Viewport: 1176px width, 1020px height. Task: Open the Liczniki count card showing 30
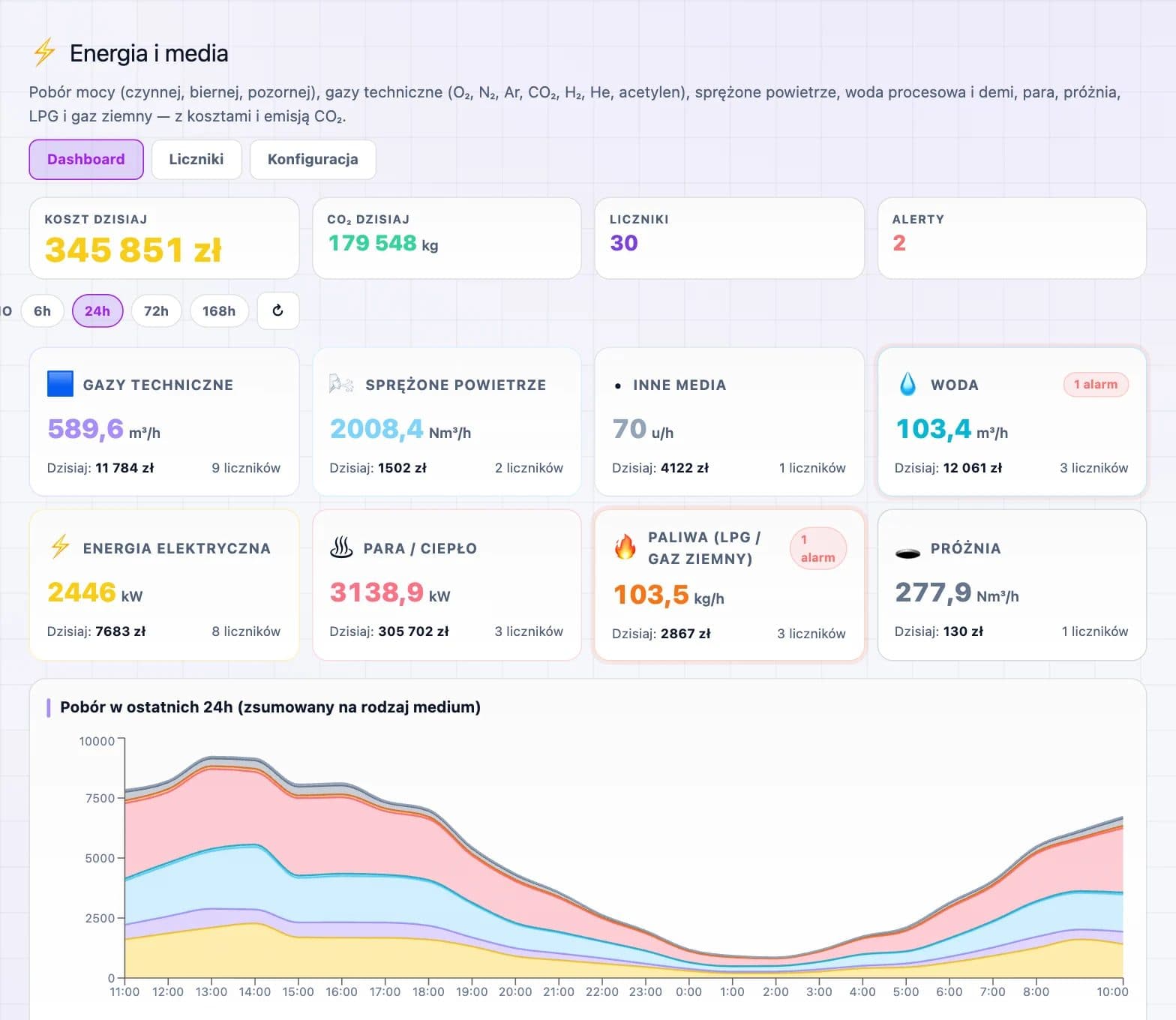730,238
